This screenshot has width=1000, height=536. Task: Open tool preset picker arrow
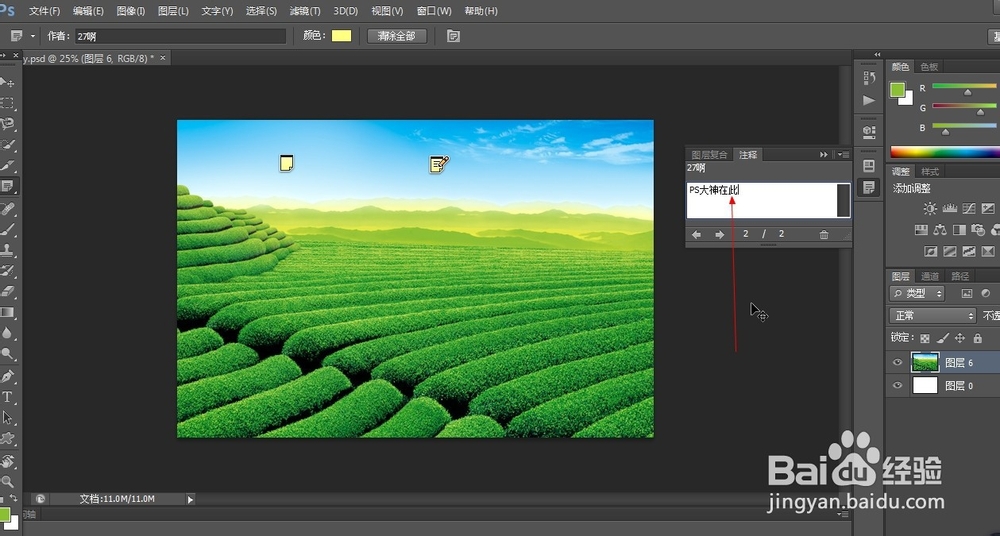tap(33, 36)
